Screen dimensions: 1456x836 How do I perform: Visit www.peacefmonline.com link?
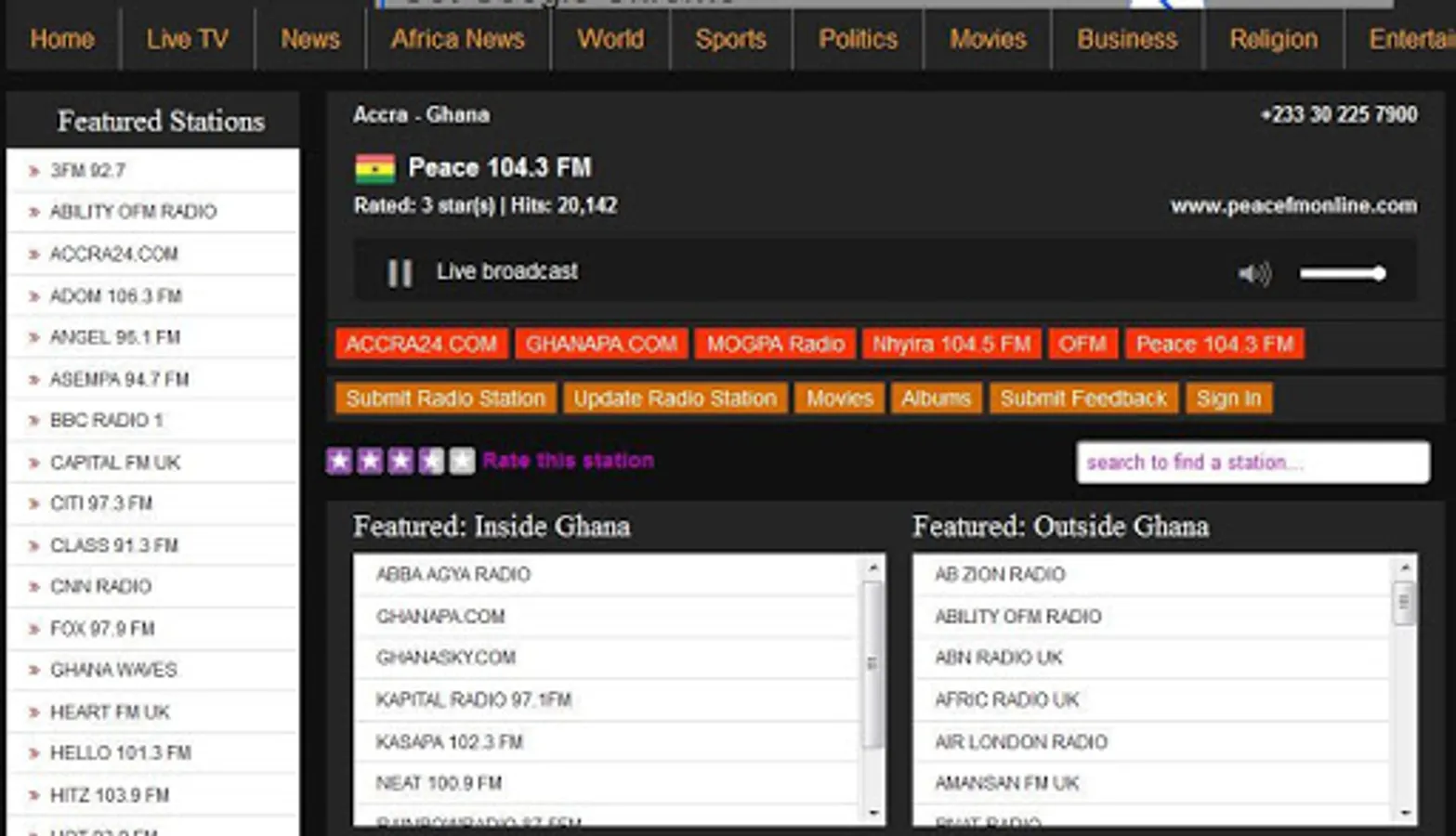point(1293,206)
